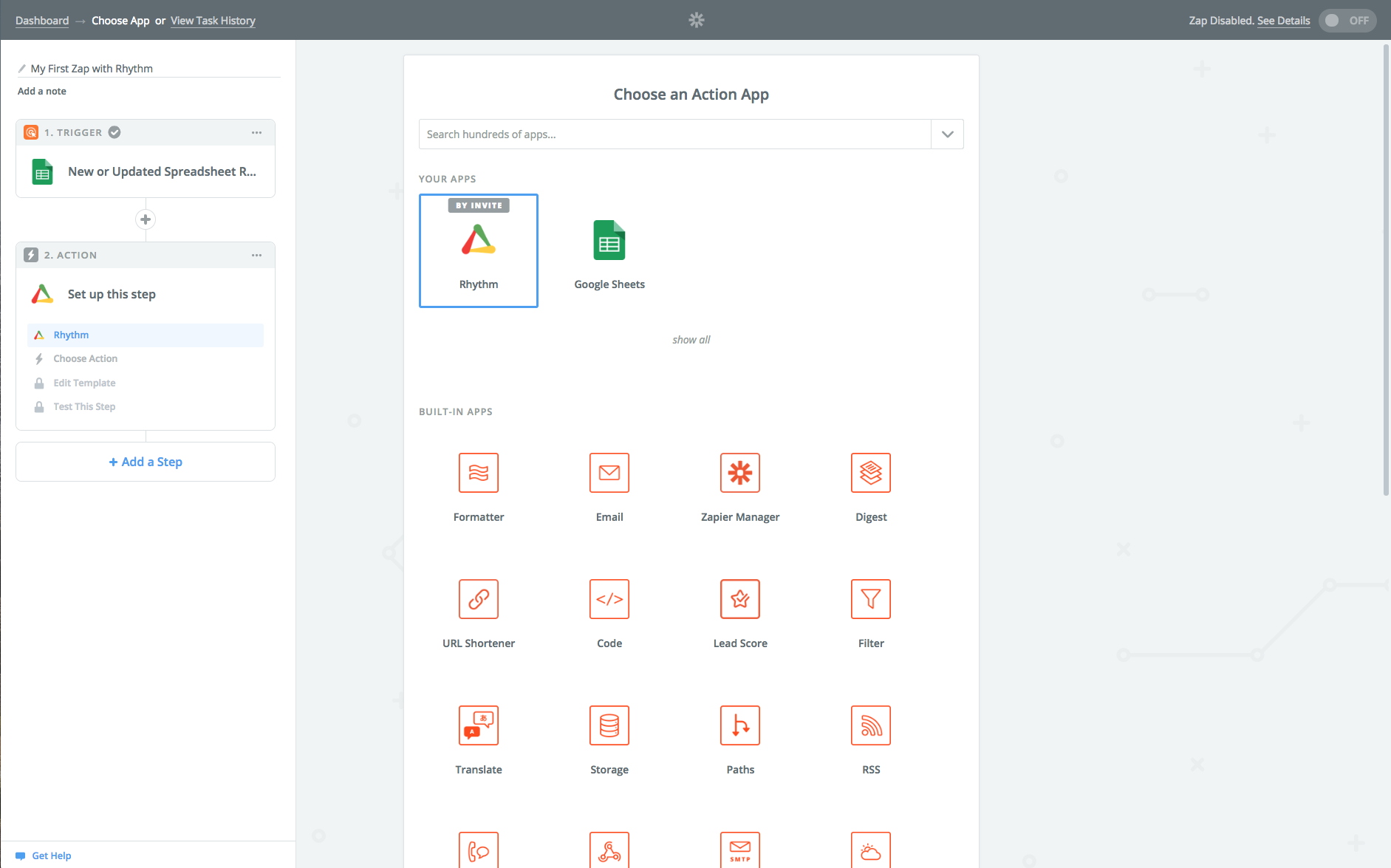Screen dimensions: 1391x868
Task: Click the page vertical scrollbar
Action: (1386, 270)
